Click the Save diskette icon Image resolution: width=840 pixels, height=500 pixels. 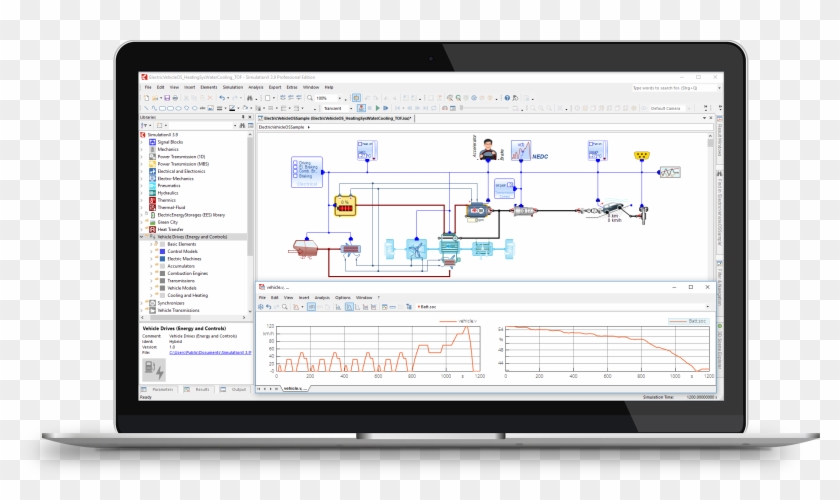[167, 98]
